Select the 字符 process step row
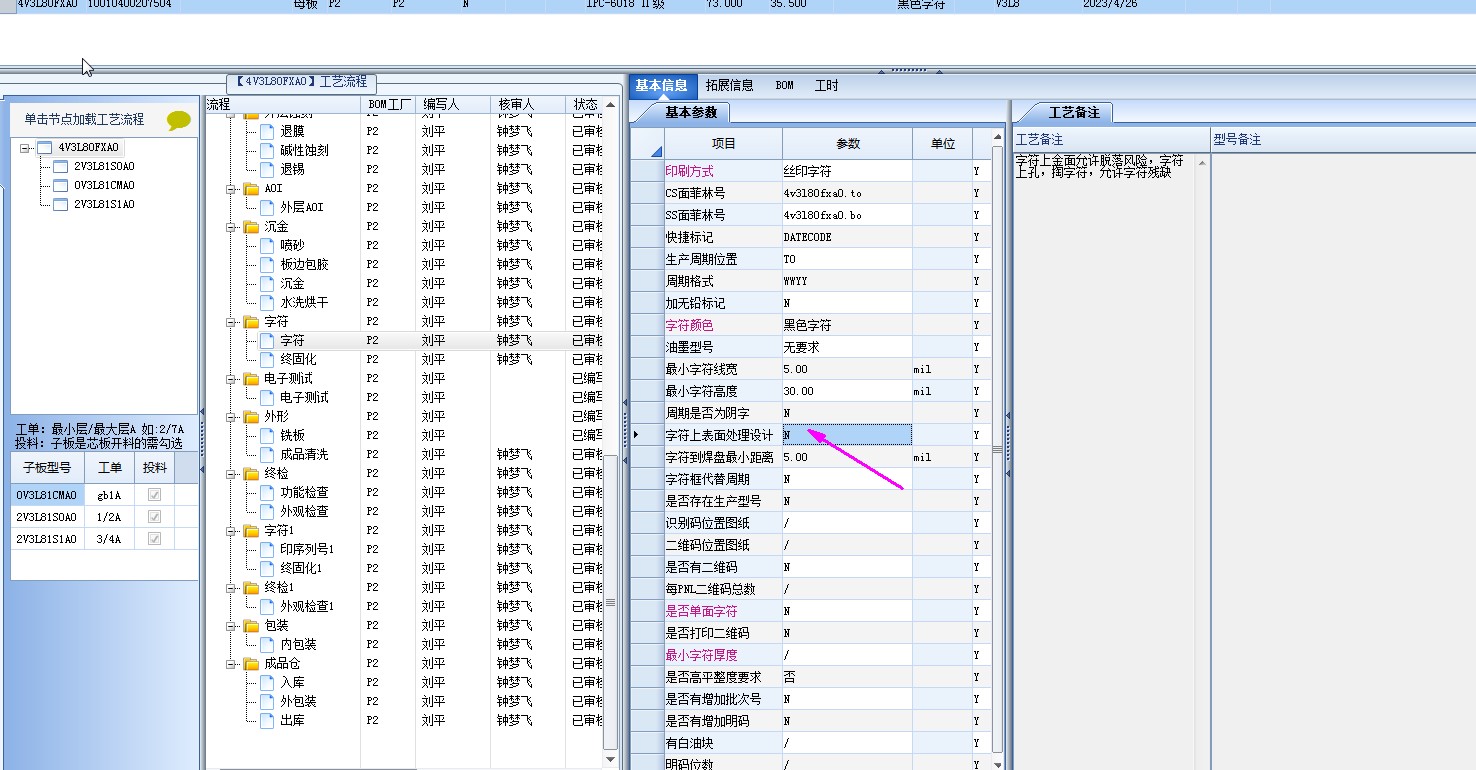This screenshot has width=1476, height=770. [x=403, y=341]
